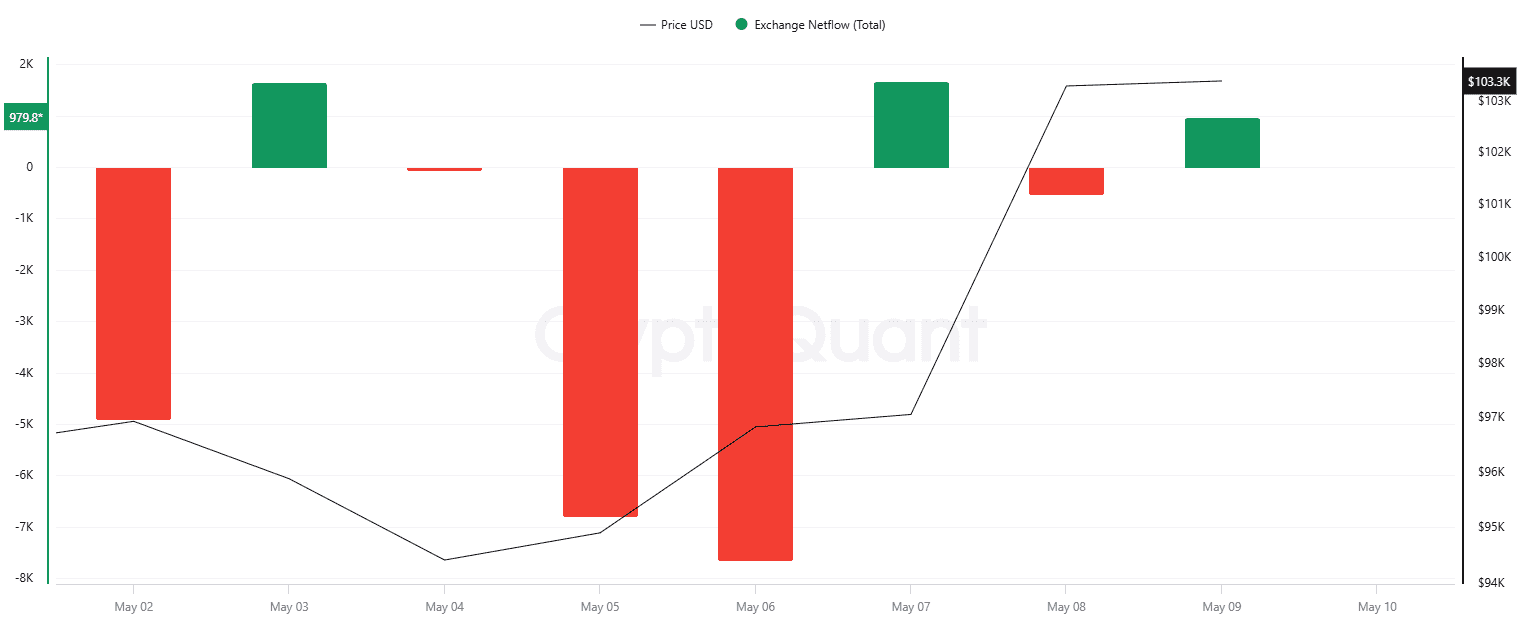Click the Price USD legend line marker
This screenshot has width=1527, height=622.
648,25
